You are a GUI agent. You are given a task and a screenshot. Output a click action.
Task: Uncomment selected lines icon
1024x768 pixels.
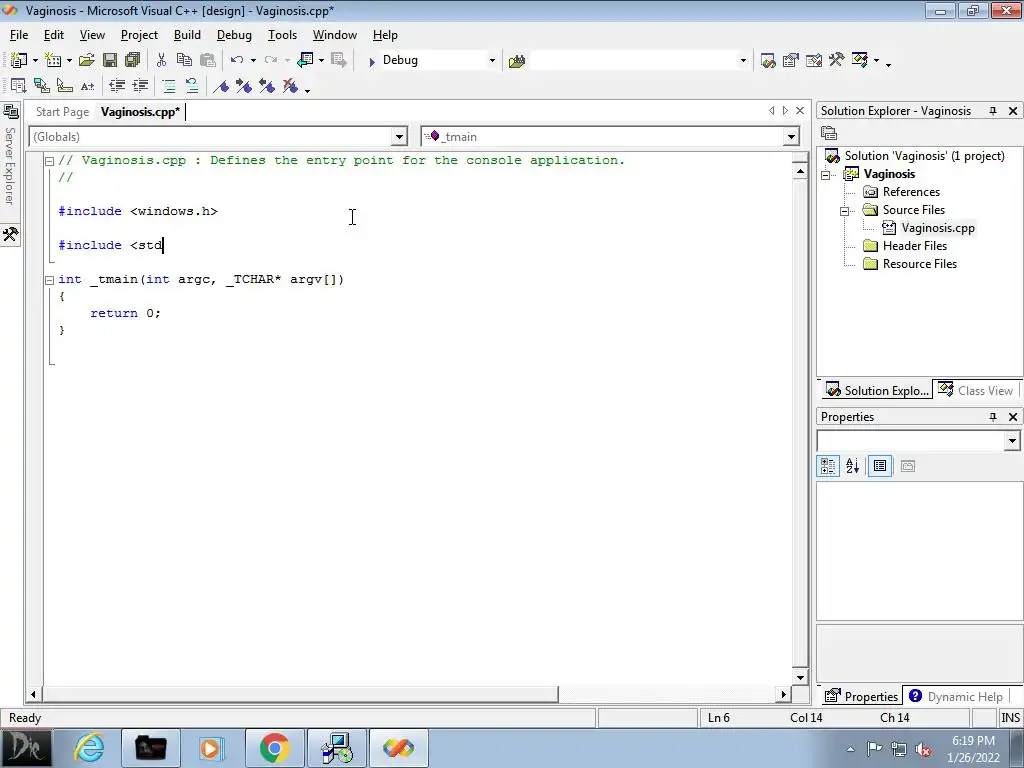point(191,86)
